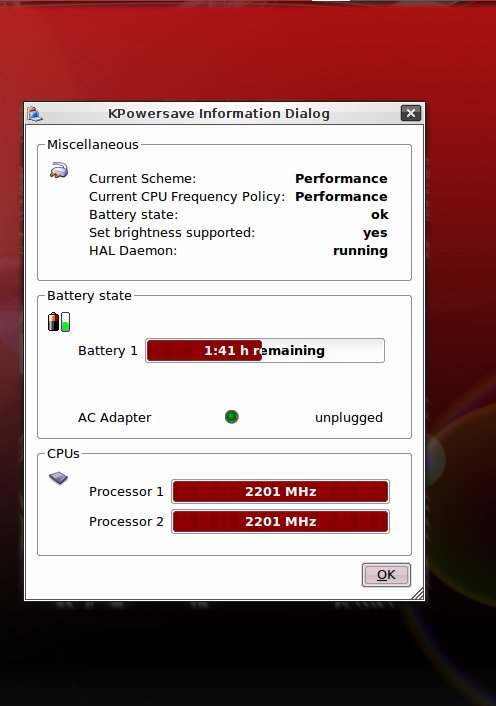The image size is (496, 706).
Task: Click the Current Scheme Performance value
Action: pyautogui.click(x=341, y=178)
